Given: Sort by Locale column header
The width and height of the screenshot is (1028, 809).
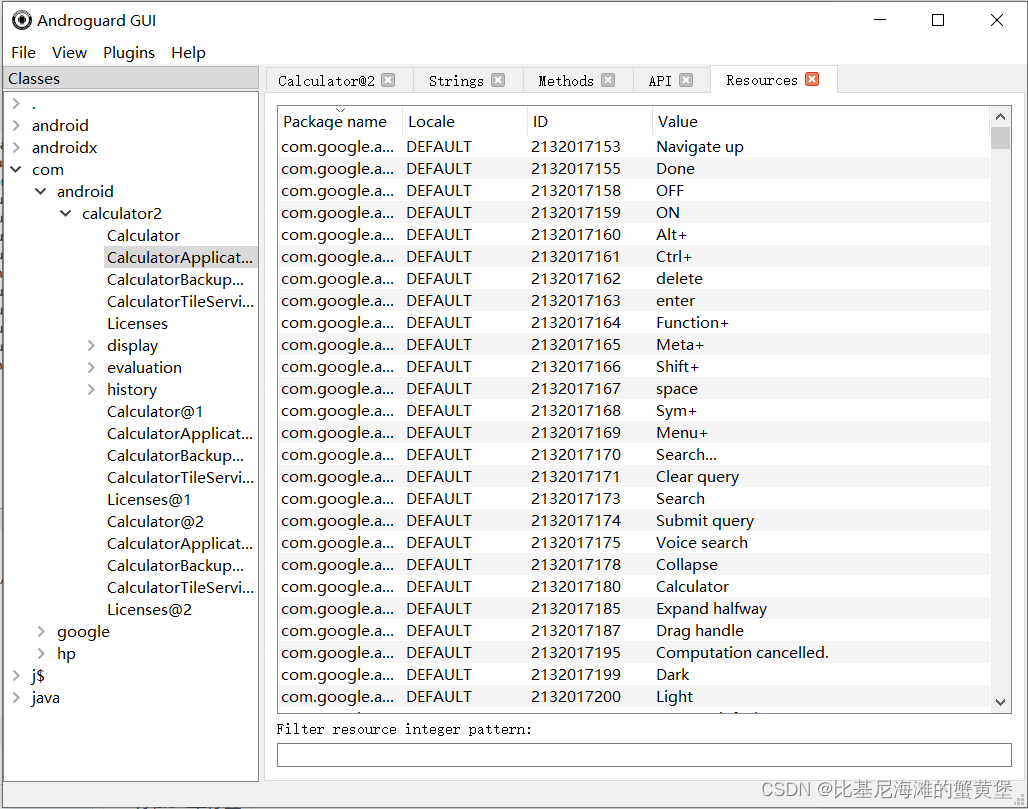Looking at the screenshot, I should pyautogui.click(x=464, y=121).
